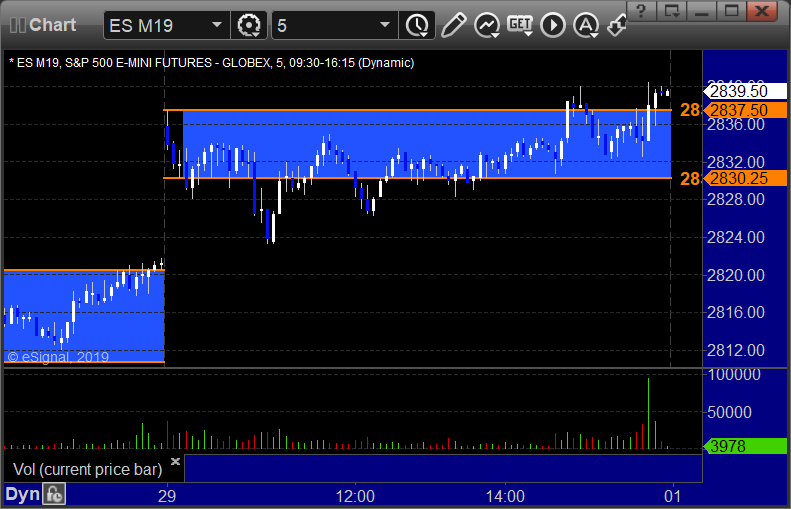This screenshot has height=509, width=791.
Task: Start bar replay play icon
Action: point(553,25)
